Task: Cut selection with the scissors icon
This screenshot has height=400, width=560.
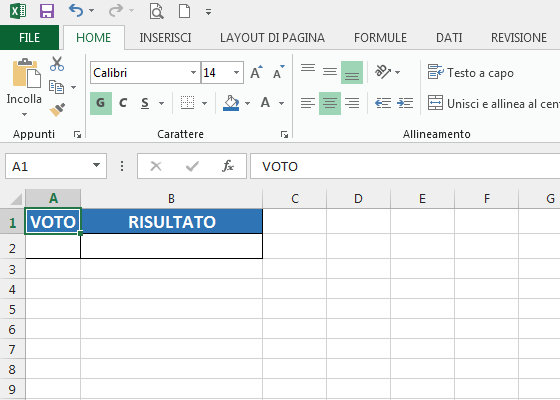Action: pyautogui.click(x=57, y=64)
